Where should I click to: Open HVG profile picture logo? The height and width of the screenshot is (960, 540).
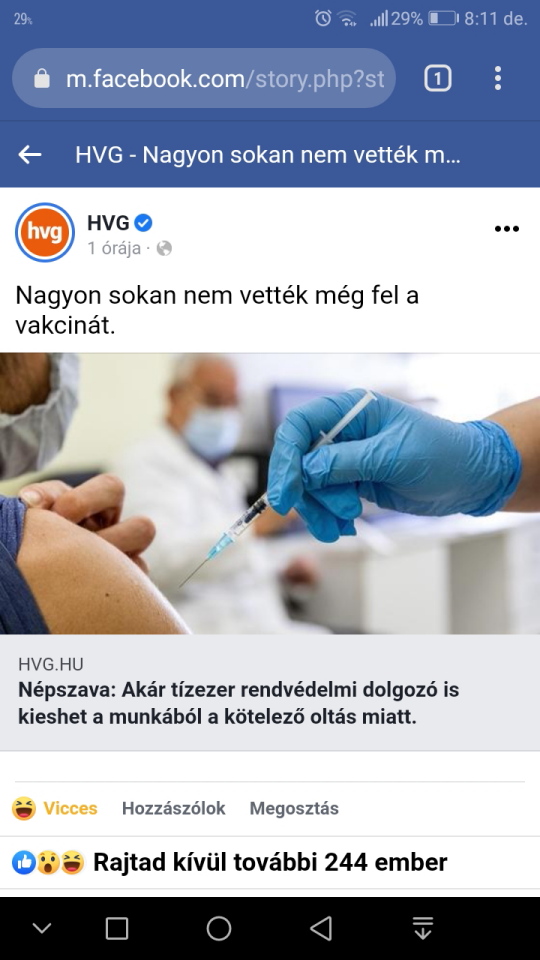click(45, 232)
